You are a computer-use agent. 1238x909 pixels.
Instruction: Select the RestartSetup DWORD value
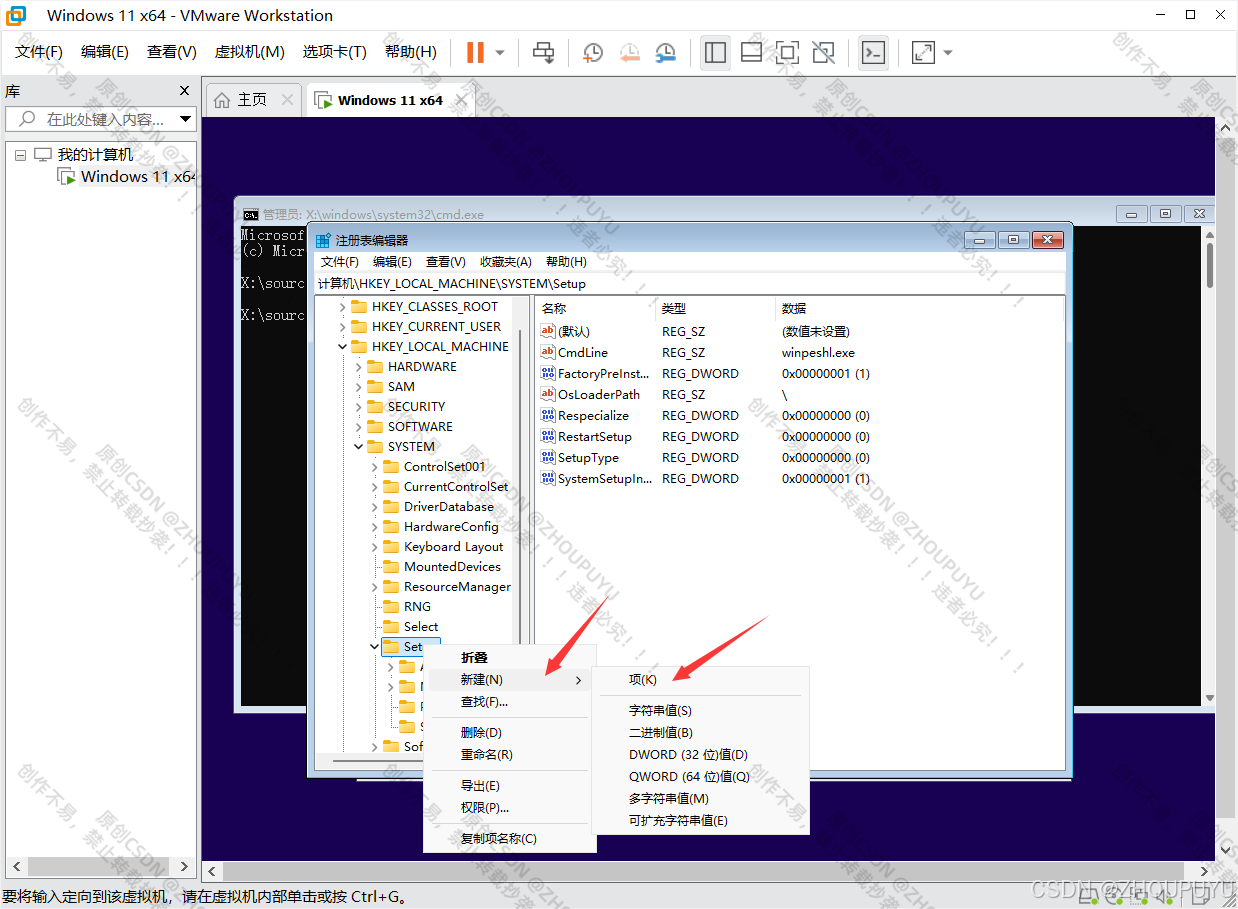586,436
